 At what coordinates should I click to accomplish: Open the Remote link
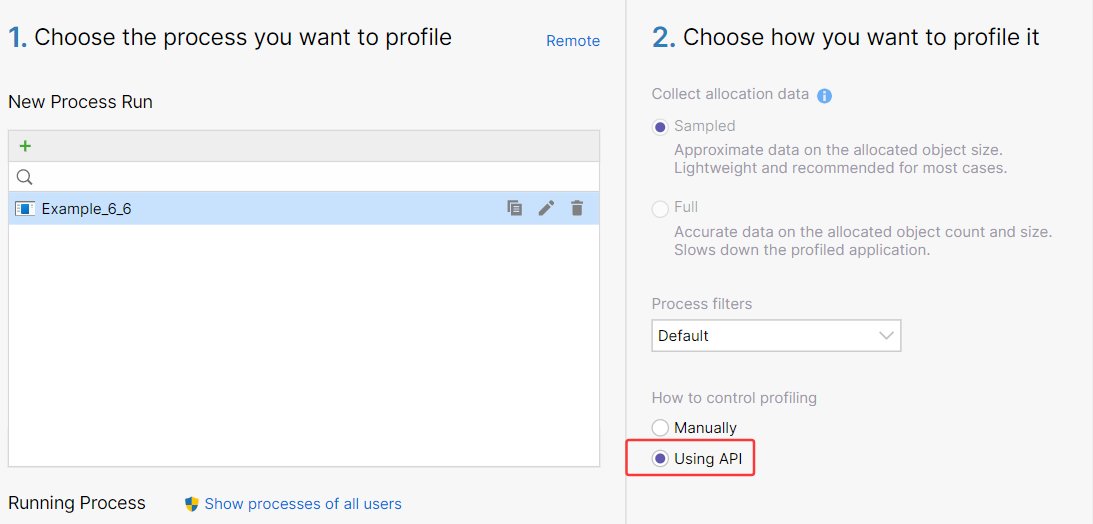573,41
